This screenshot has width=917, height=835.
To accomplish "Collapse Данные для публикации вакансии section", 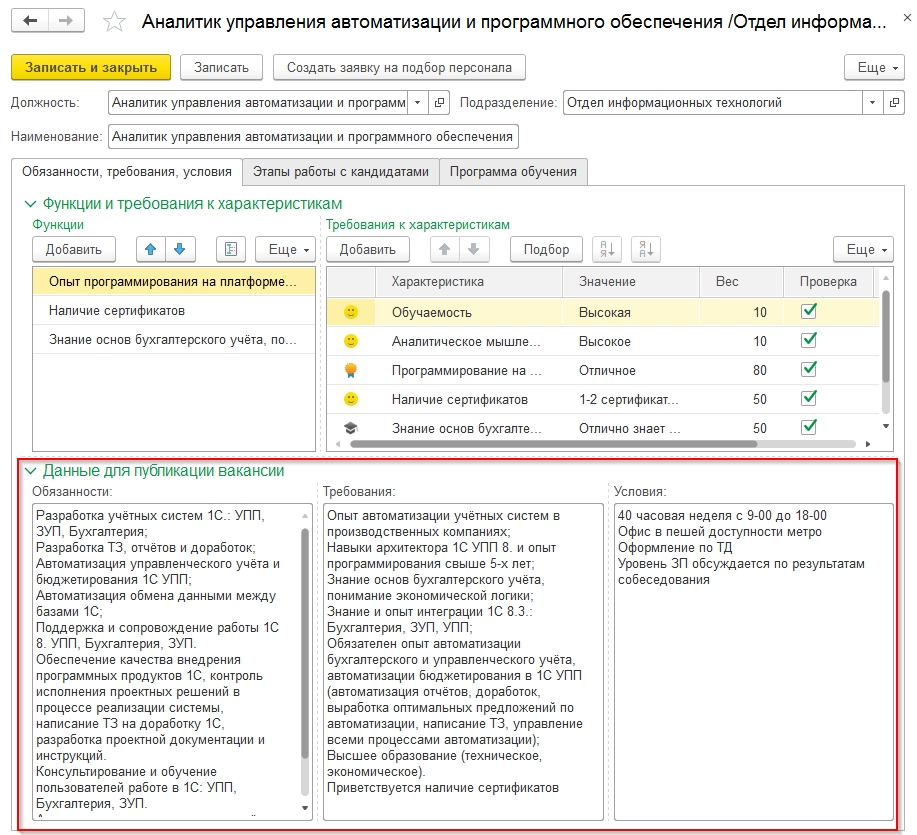I will [x=30, y=471].
